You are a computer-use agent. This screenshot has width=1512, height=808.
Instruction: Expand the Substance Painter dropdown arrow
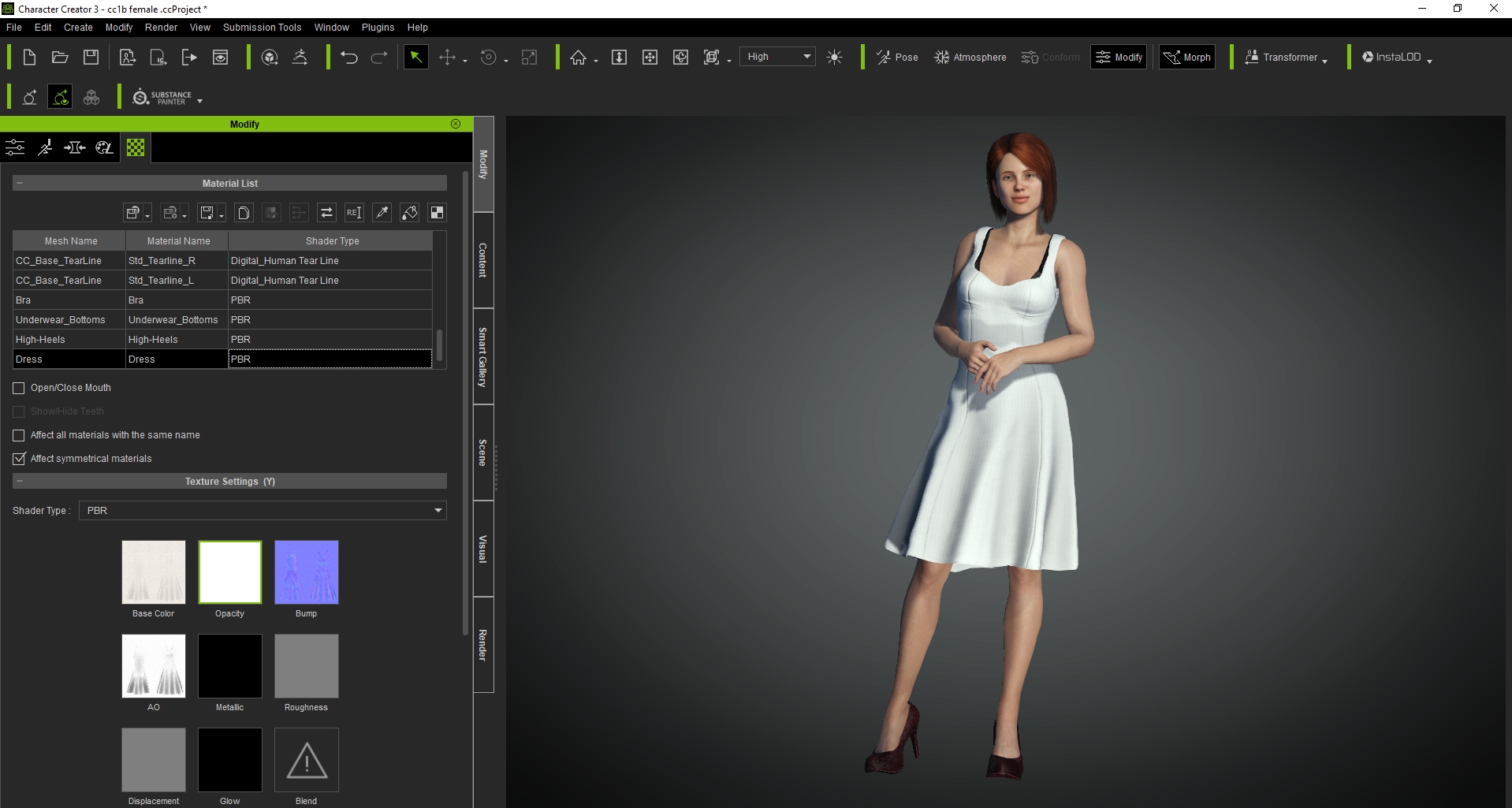[x=199, y=101]
